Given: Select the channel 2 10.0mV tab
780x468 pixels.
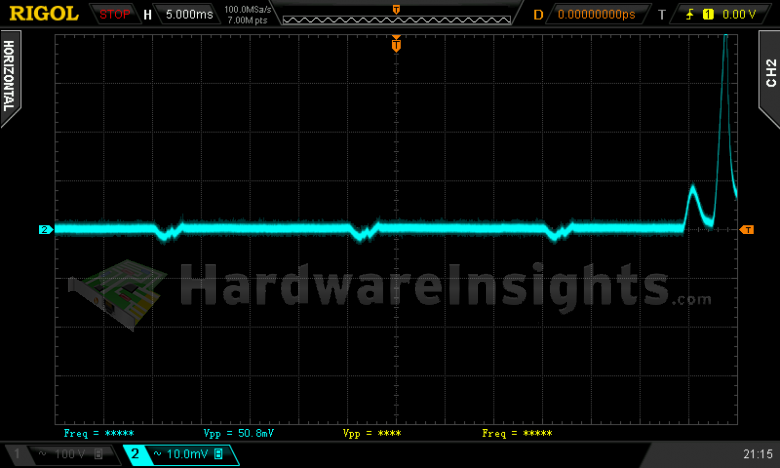Looking at the screenshot, I should point(180,455).
